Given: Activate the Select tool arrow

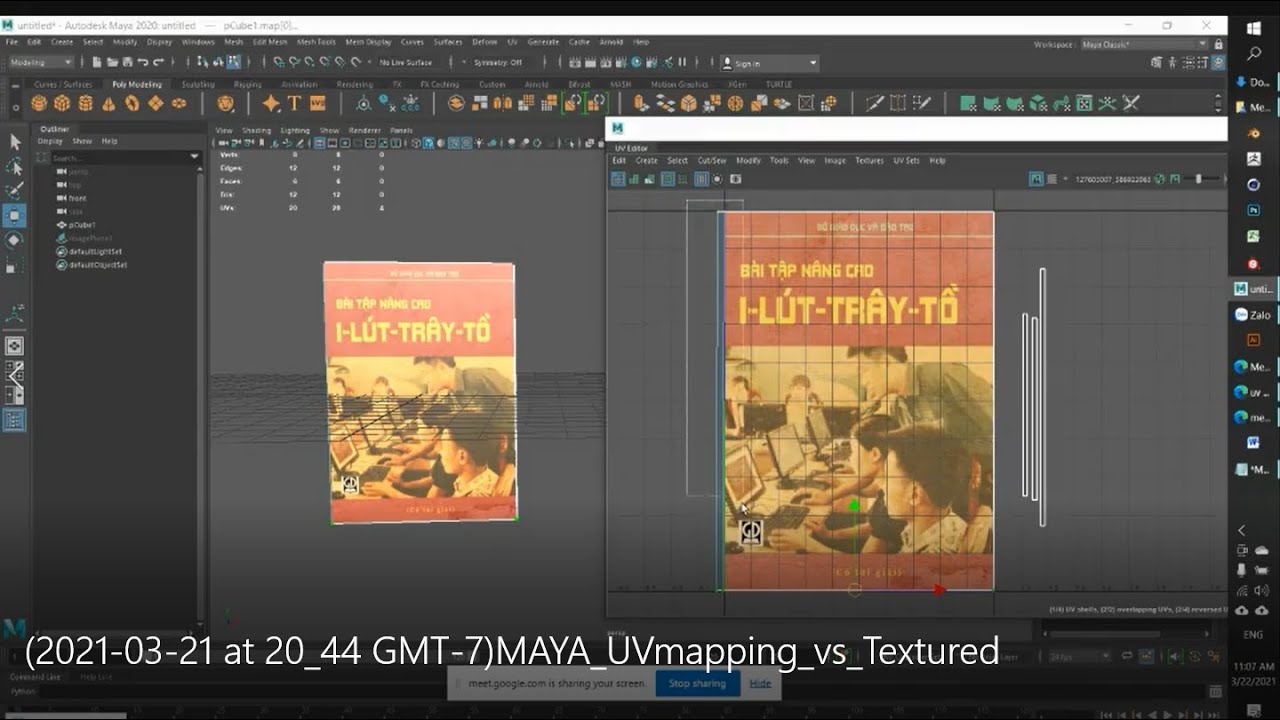Looking at the screenshot, I should pos(15,143).
